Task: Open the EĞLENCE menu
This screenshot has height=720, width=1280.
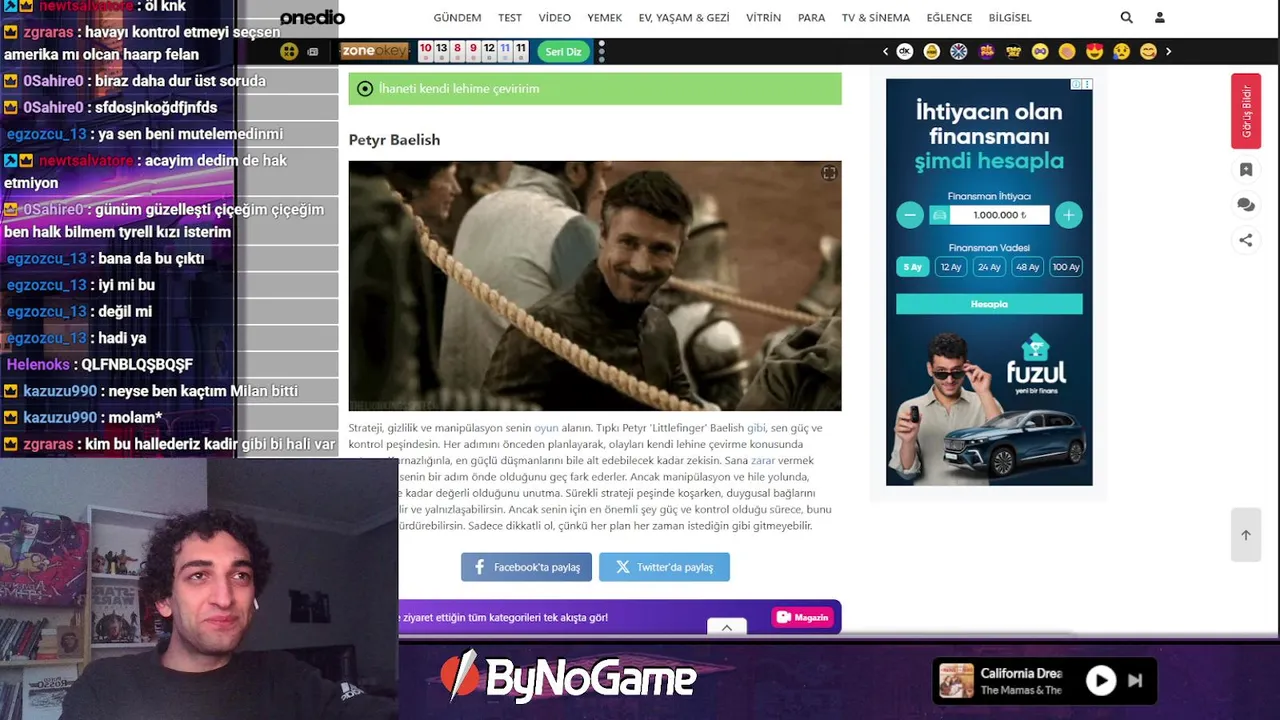Action: point(949,18)
